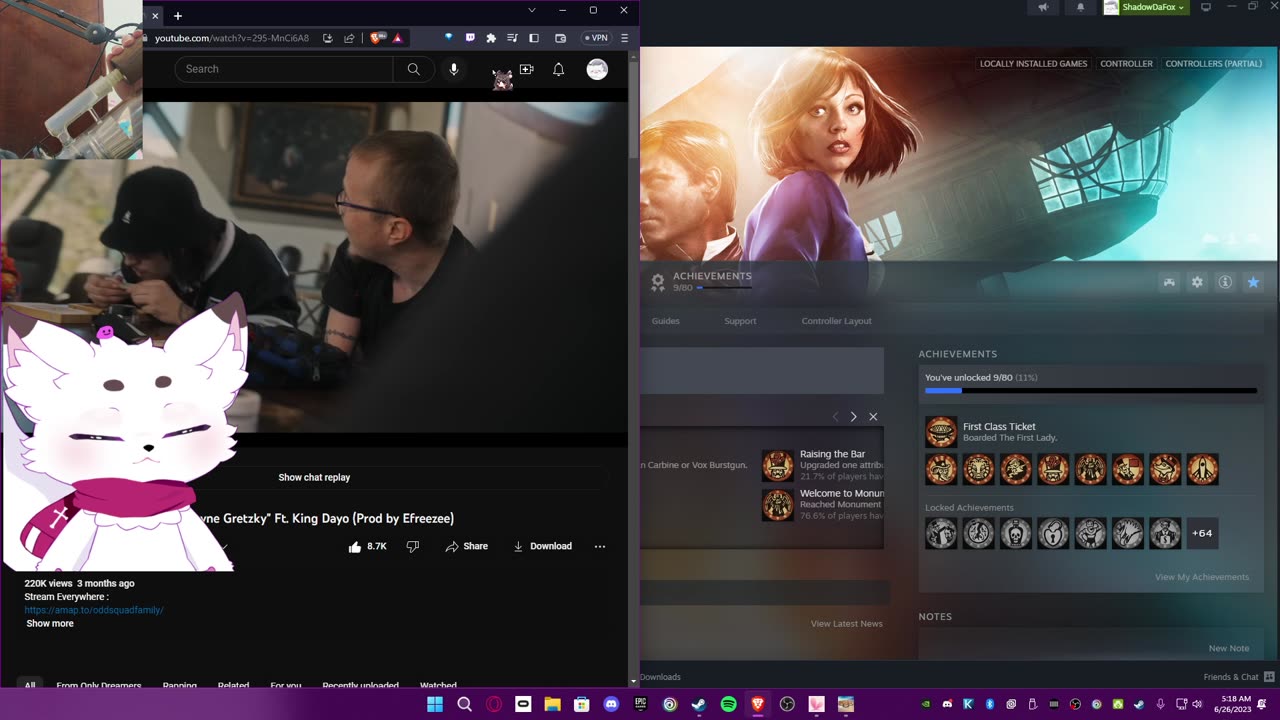Click the youtube.com address bar URL
1280x720 pixels.
232,38
